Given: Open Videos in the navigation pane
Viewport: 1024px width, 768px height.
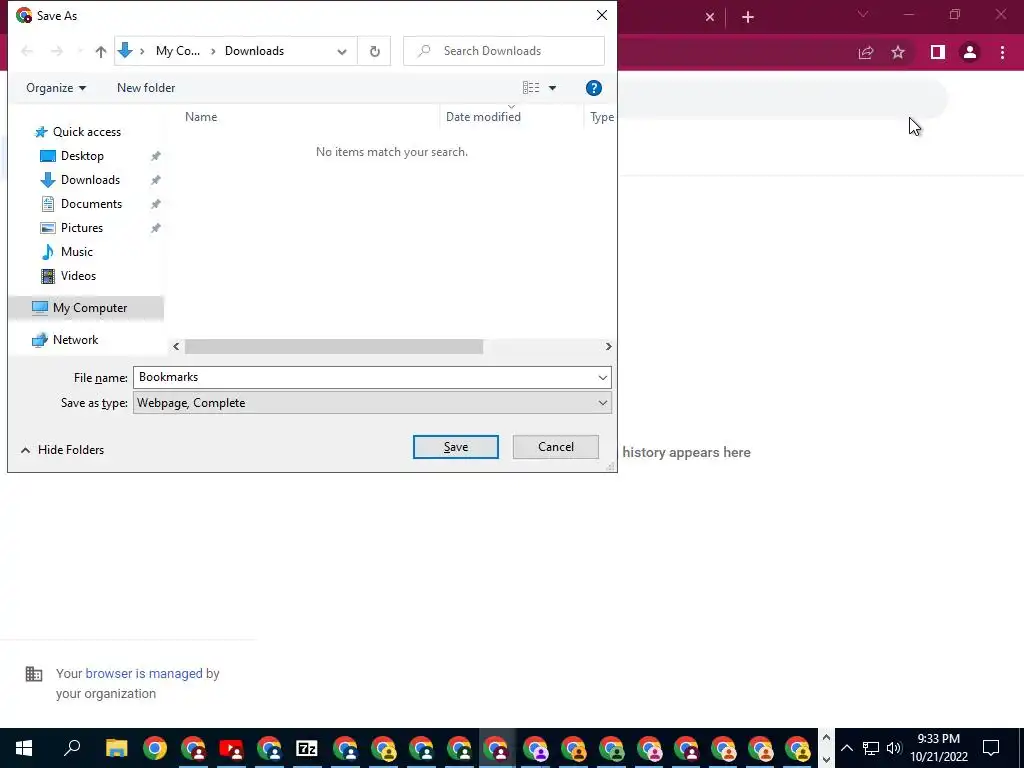Looking at the screenshot, I should [x=78, y=276].
